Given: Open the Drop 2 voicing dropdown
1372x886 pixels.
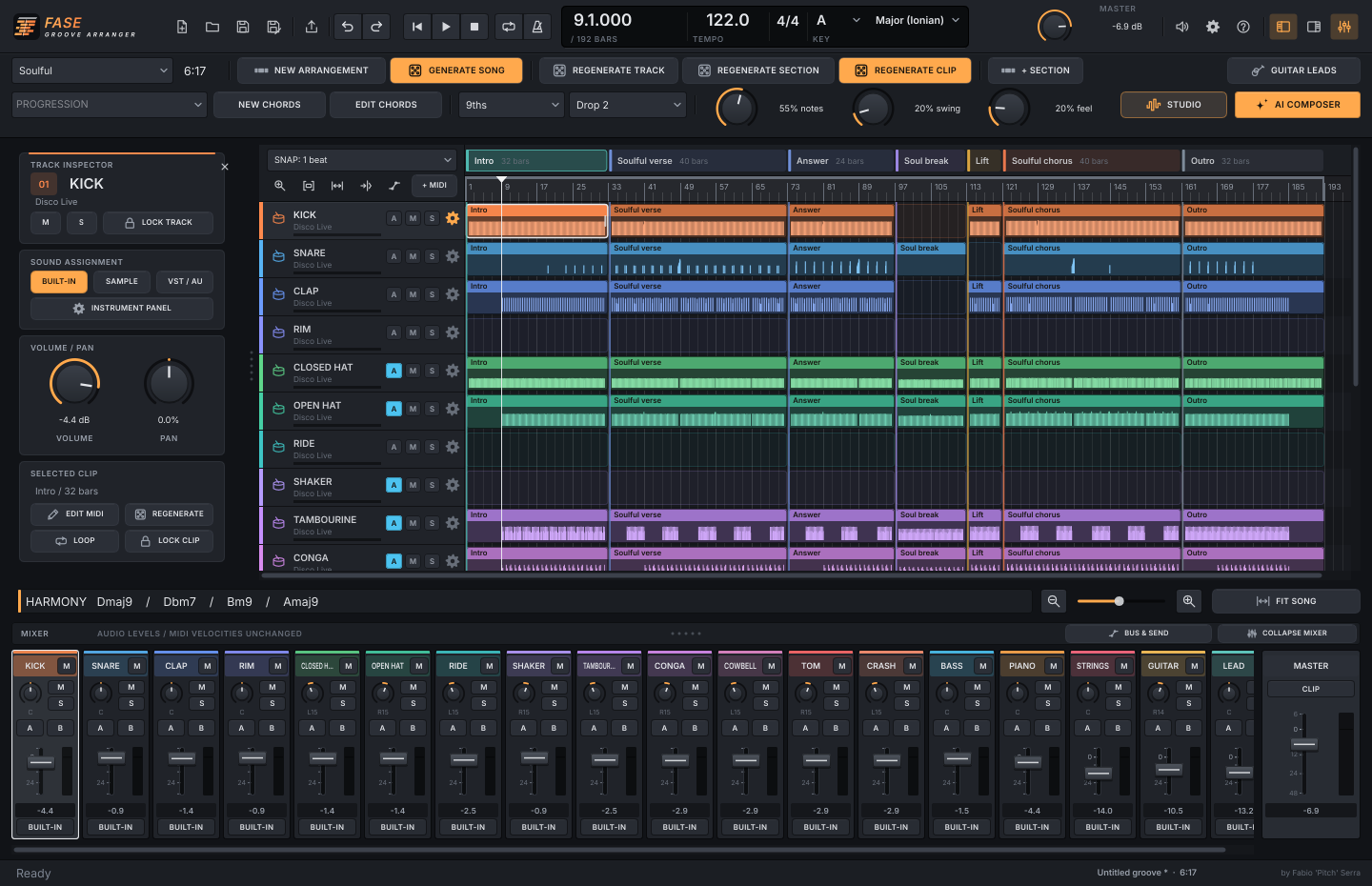Looking at the screenshot, I should point(628,105).
